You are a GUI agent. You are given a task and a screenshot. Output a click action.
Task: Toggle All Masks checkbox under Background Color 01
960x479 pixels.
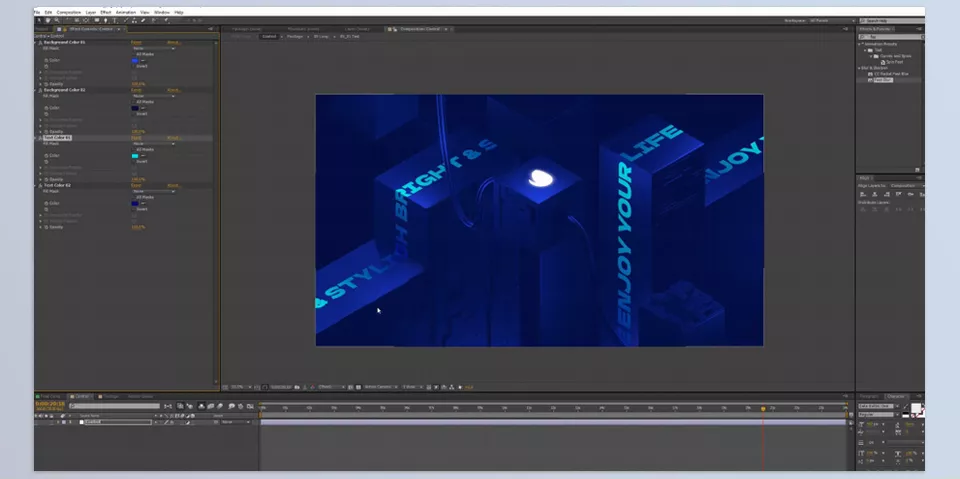point(133,54)
